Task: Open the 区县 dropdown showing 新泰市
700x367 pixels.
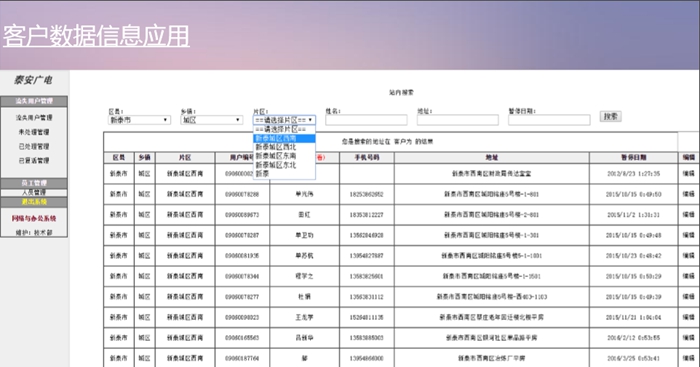Action: [139, 120]
